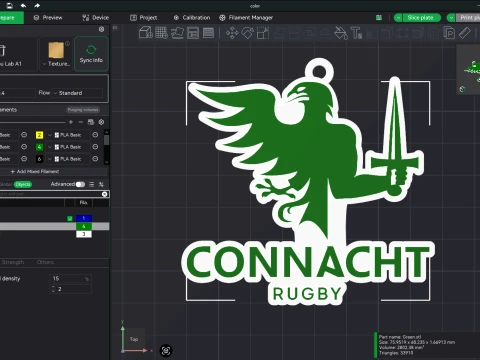The image size is (480, 360).
Task: Select the blue filament 1 cell in object list
Action: (x=84, y=218)
